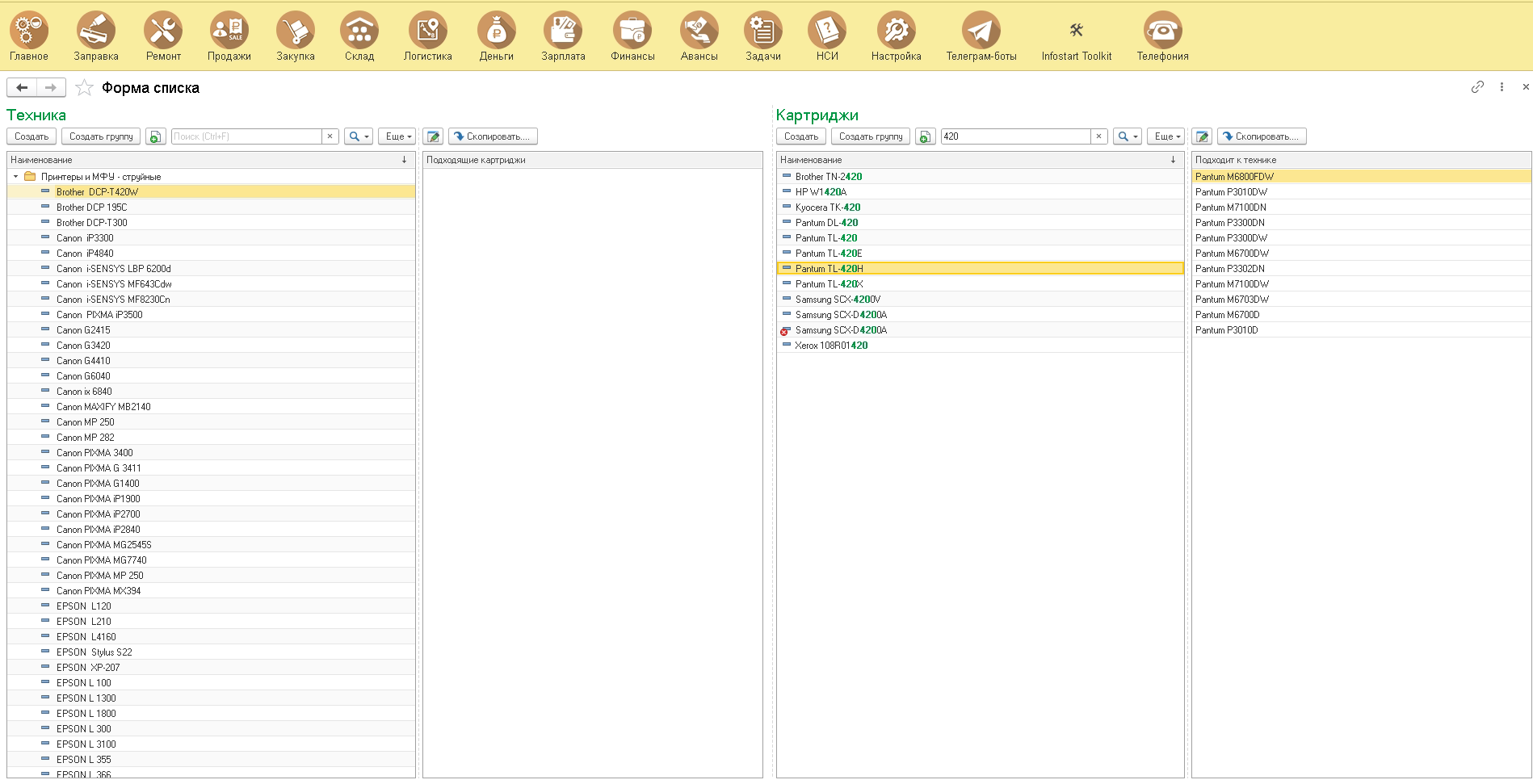Open the НСИ section
The height and width of the screenshot is (784, 1533).
[x=827, y=37]
